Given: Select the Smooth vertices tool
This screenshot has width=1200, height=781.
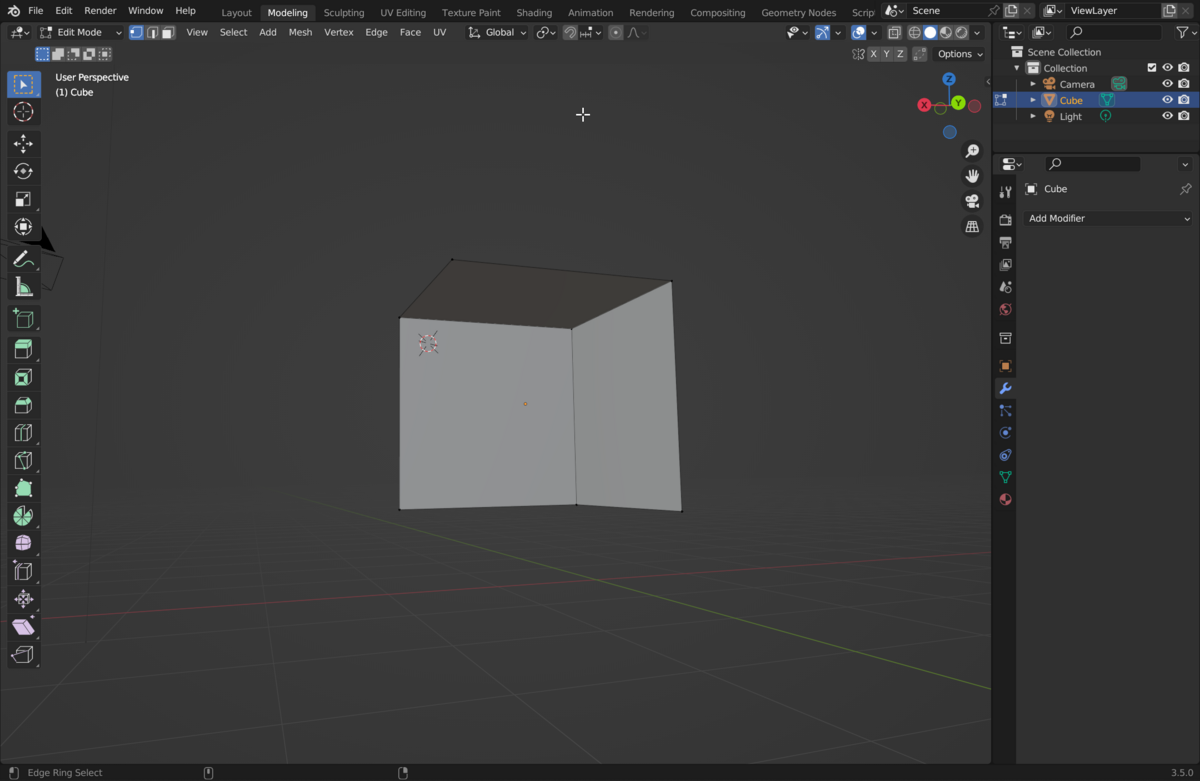Looking at the screenshot, I should click(23, 543).
